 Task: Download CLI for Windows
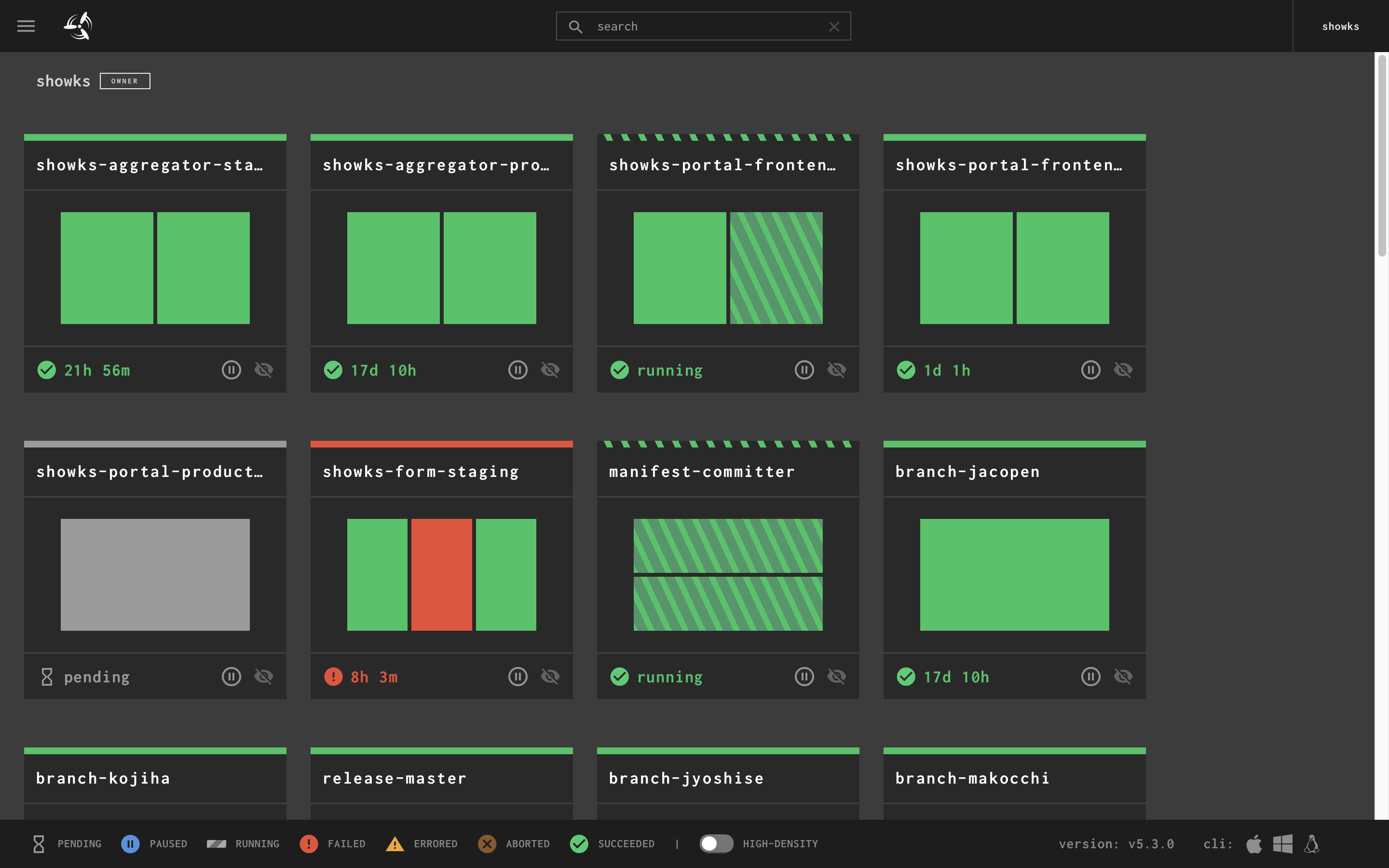point(1283,844)
